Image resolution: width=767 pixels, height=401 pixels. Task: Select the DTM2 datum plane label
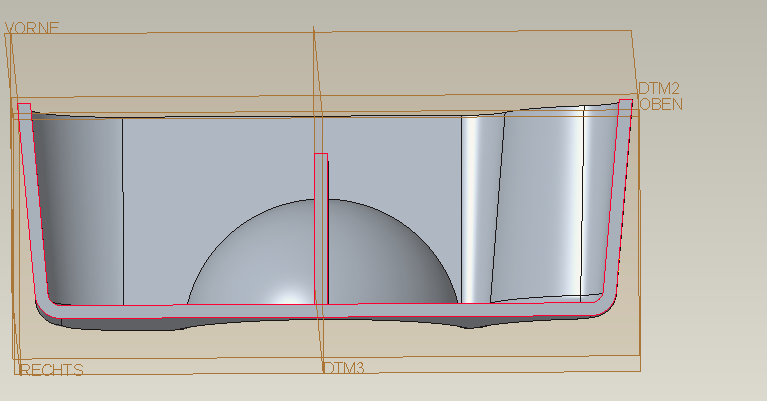click(x=659, y=89)
